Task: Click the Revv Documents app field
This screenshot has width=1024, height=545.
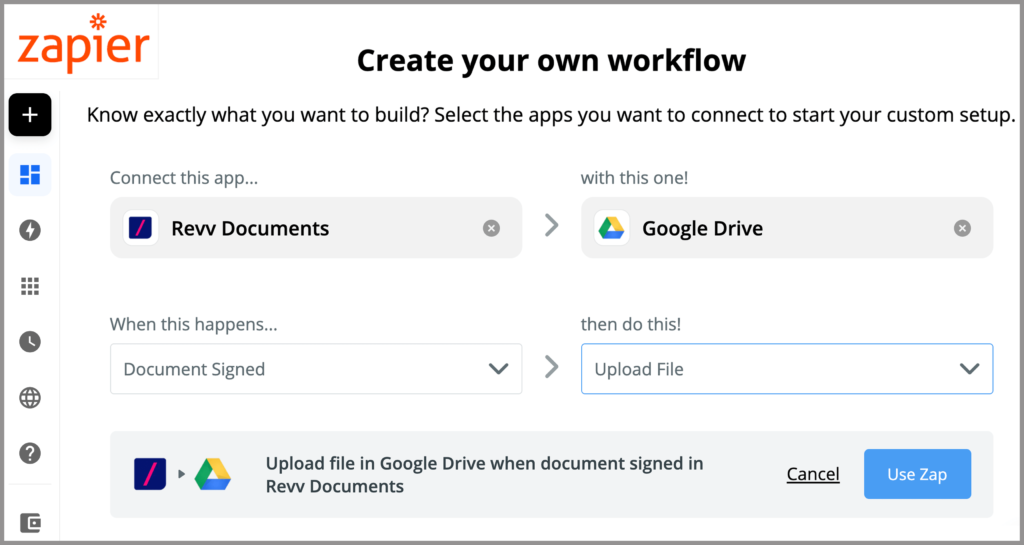Action: click(316, 228)
